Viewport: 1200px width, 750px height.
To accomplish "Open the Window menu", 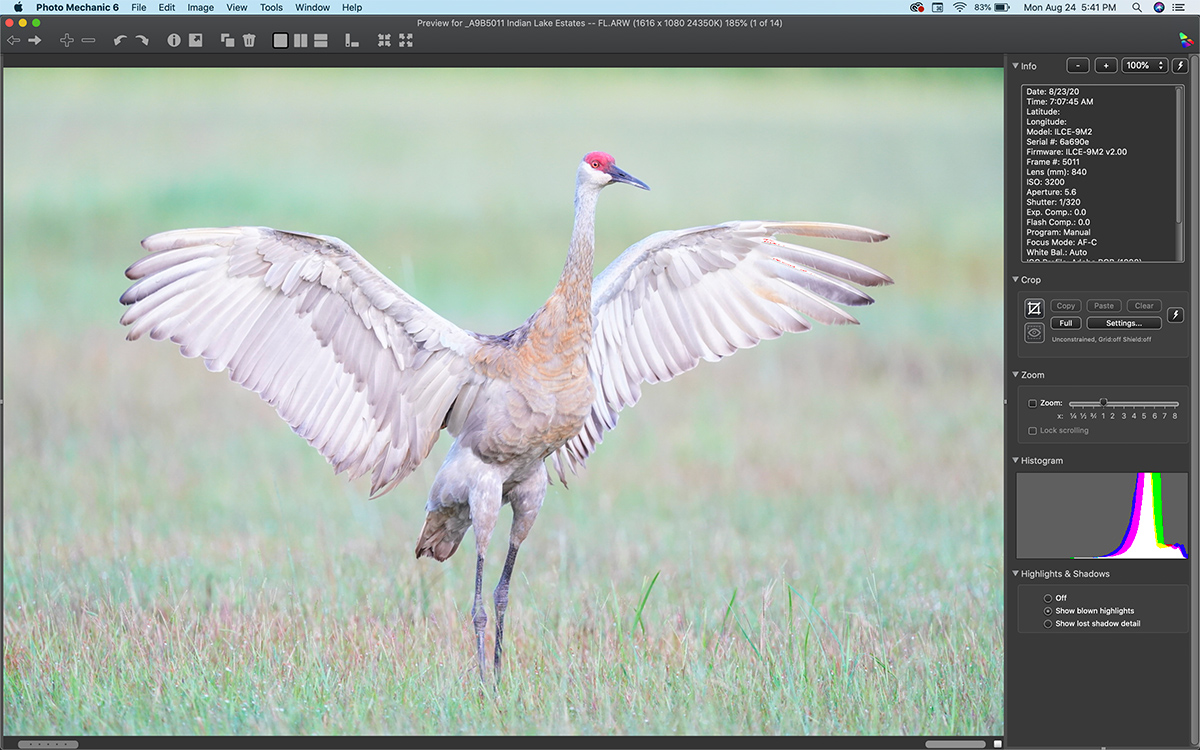I will [x=313, y=7].
